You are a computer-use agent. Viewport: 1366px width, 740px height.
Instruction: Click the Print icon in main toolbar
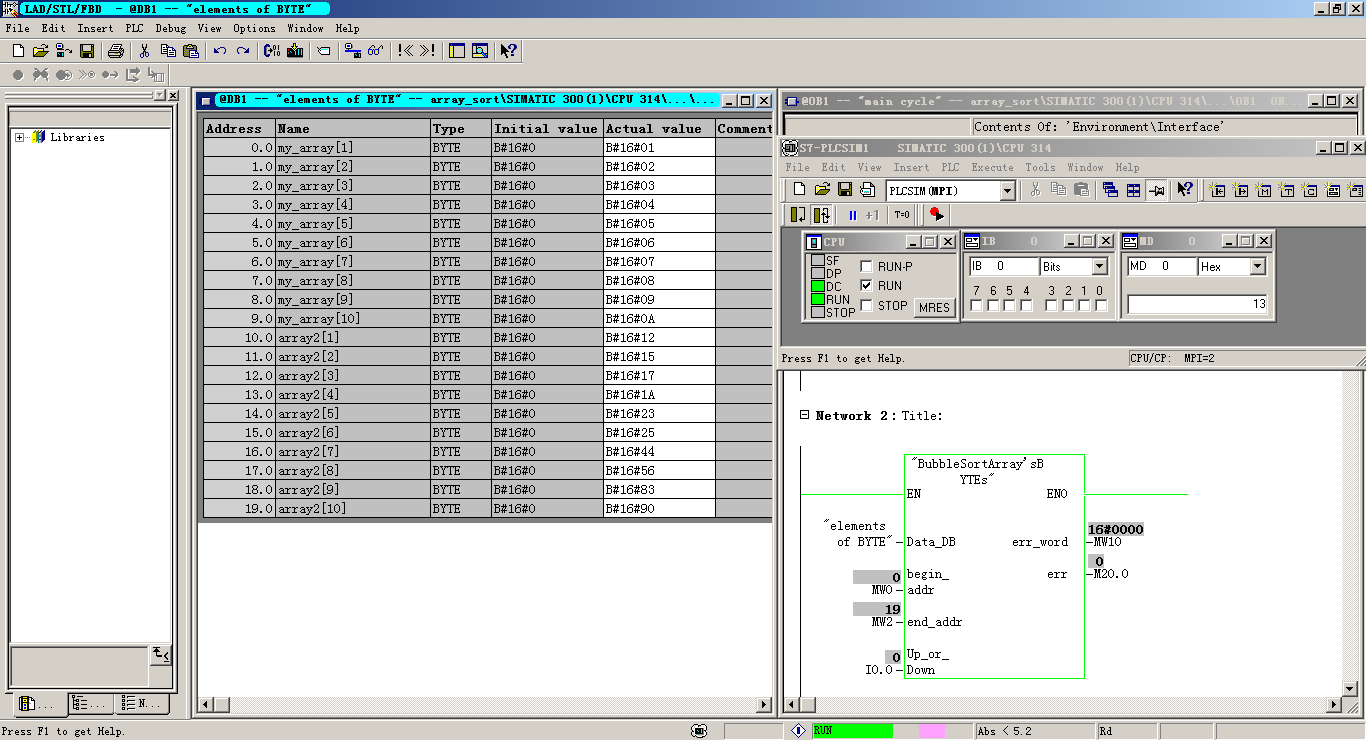(x=115, y=51)
